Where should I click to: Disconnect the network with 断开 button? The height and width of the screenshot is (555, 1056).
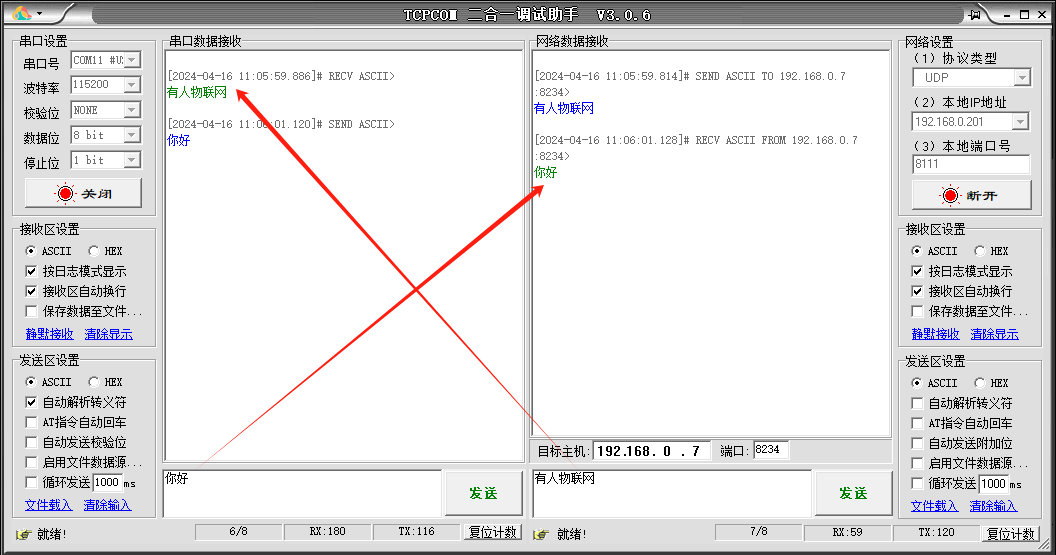[x=971, y=195]
